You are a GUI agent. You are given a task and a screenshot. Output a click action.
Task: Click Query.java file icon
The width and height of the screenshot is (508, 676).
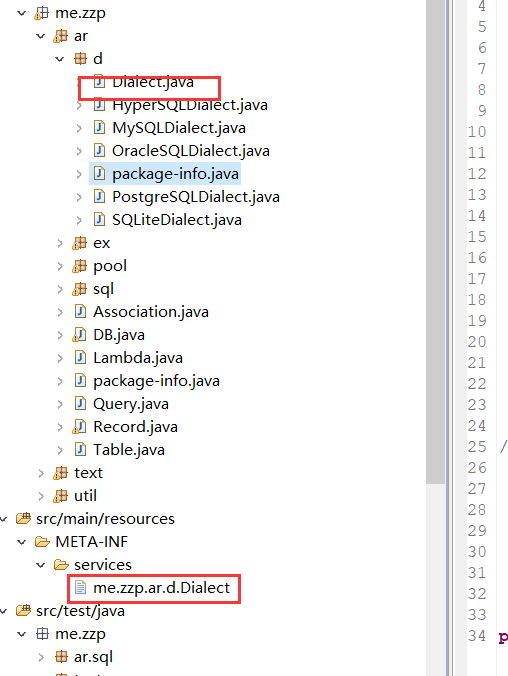80,404
